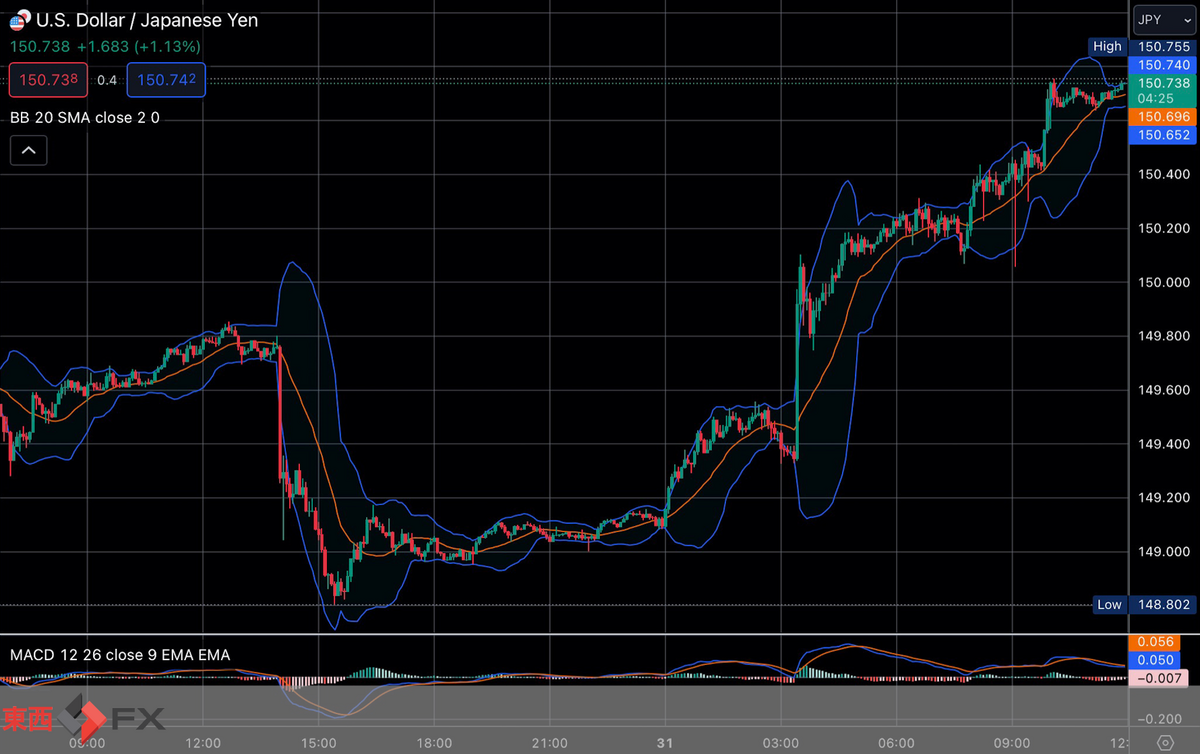The image size is (1200, 754).
Task: Click the orange 0.056 MACD signal value
Action: [x=1161, y=643]
